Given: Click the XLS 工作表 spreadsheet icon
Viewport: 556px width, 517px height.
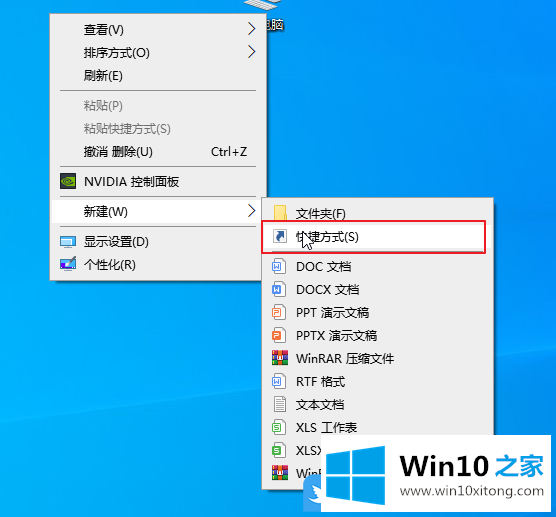Looking at the screenshot, I should (279, 427).
